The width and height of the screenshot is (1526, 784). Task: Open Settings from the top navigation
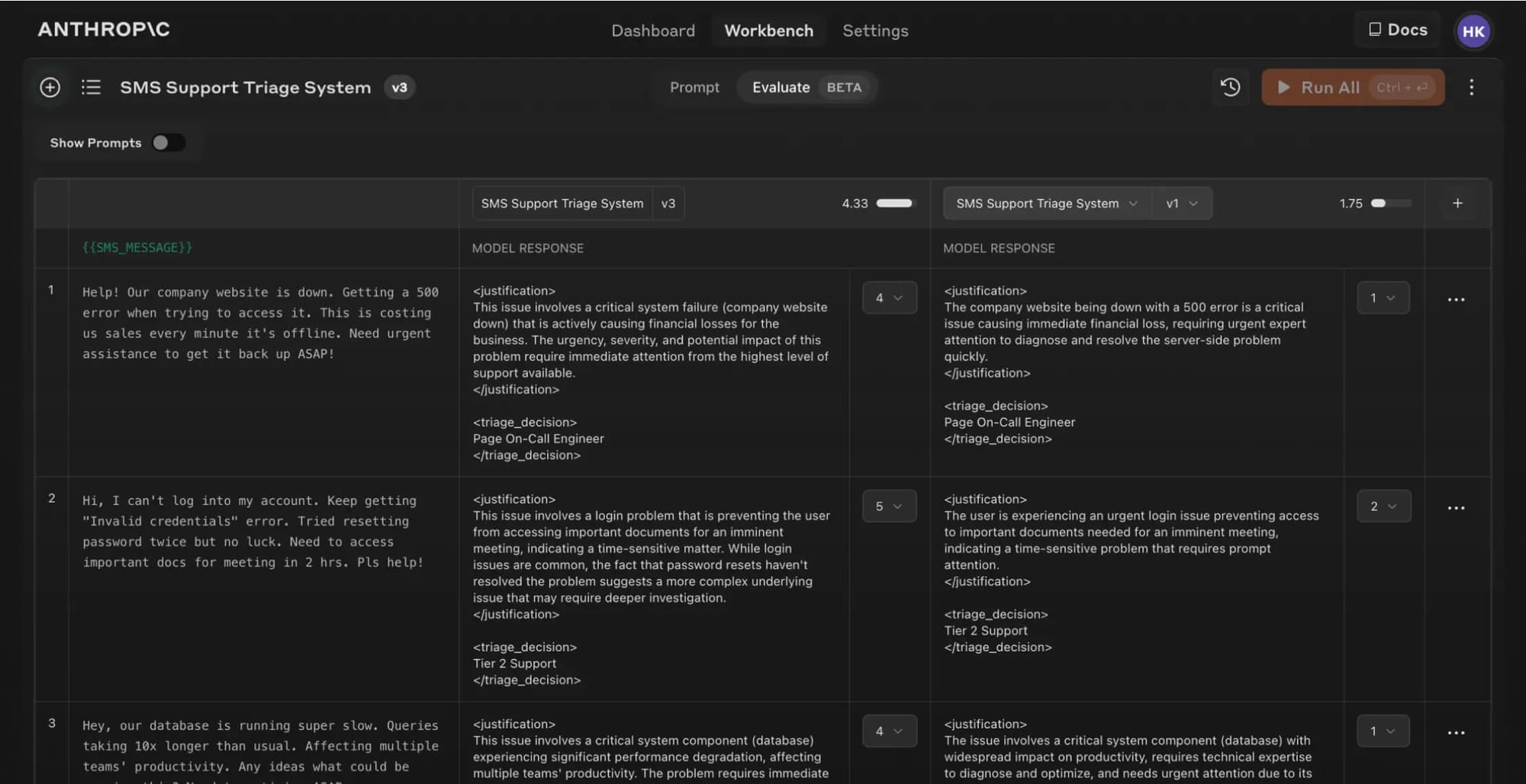tap(875, 31)
